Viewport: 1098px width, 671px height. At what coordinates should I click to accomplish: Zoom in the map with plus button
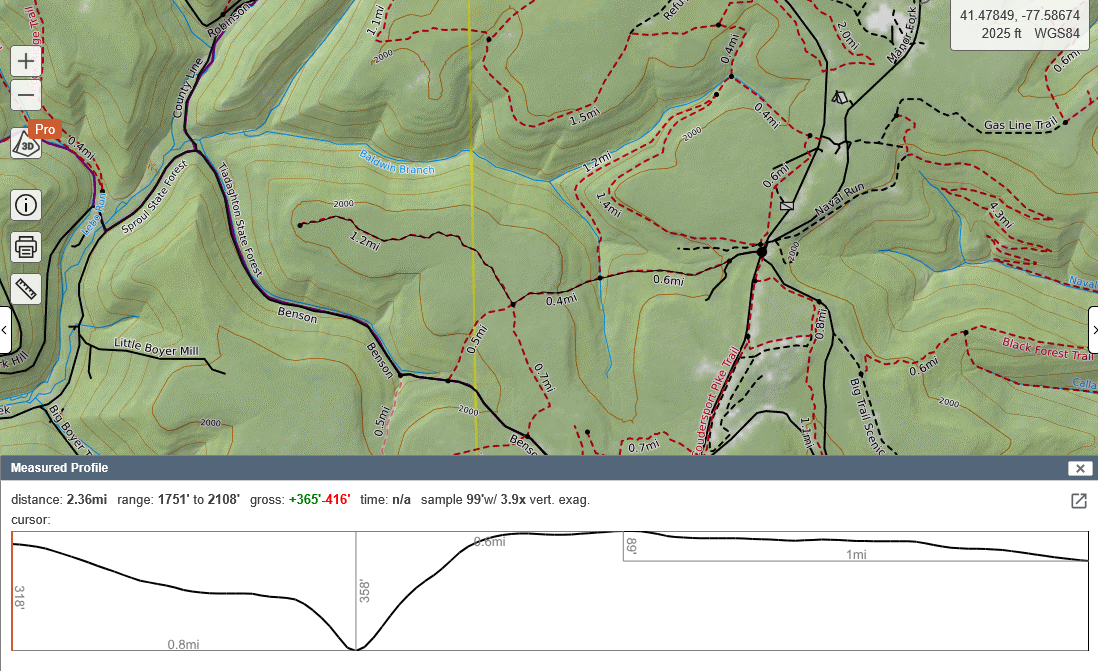(26, 62)
